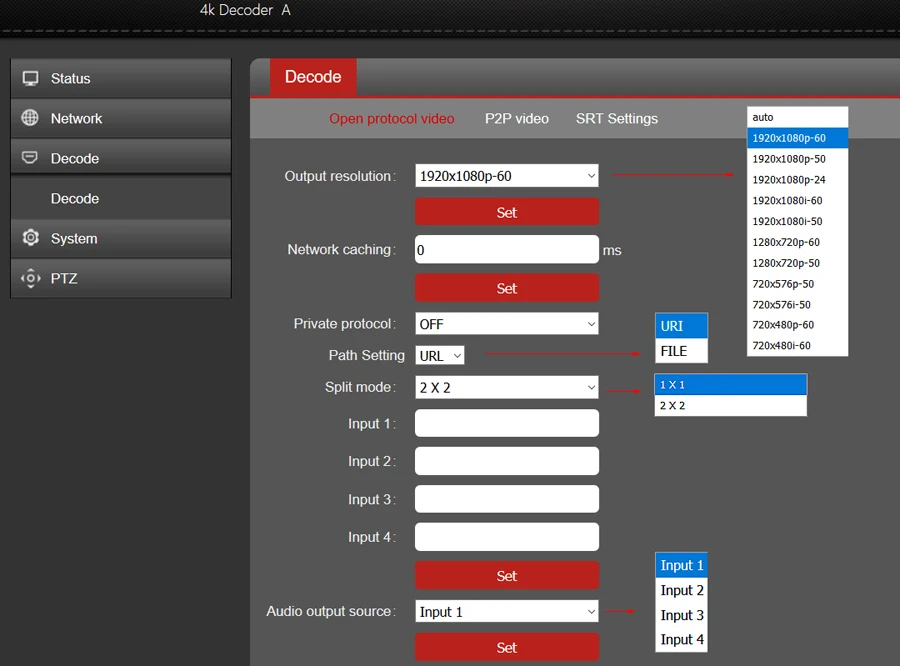Open the Status menu section

coord(121,78)
